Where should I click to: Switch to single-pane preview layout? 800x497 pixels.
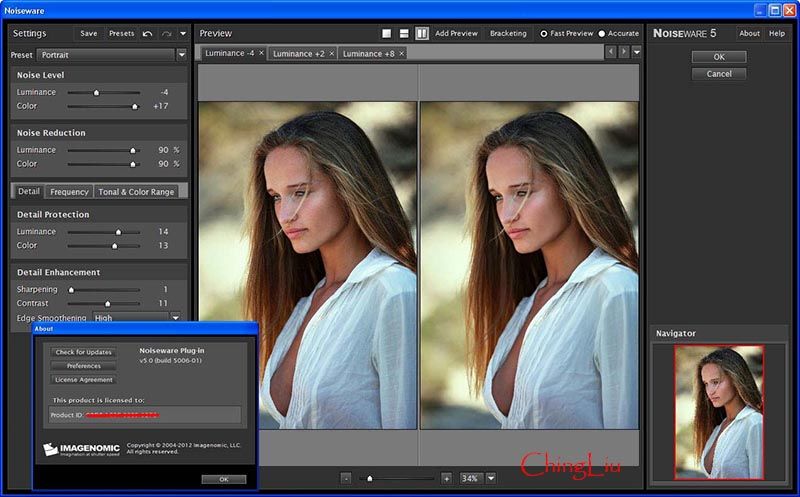pos(387,33)
